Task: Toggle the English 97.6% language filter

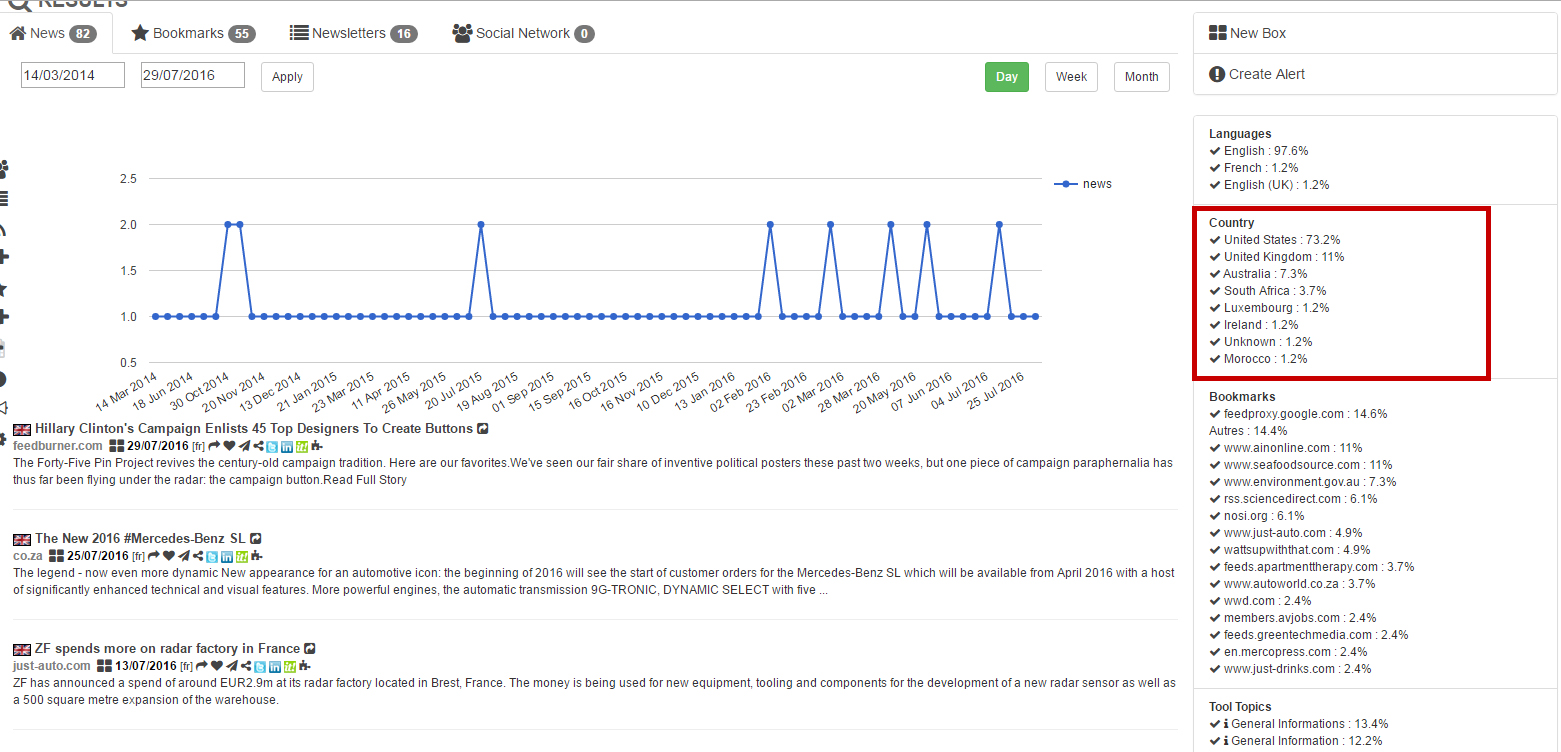Action: (1259, 151)
